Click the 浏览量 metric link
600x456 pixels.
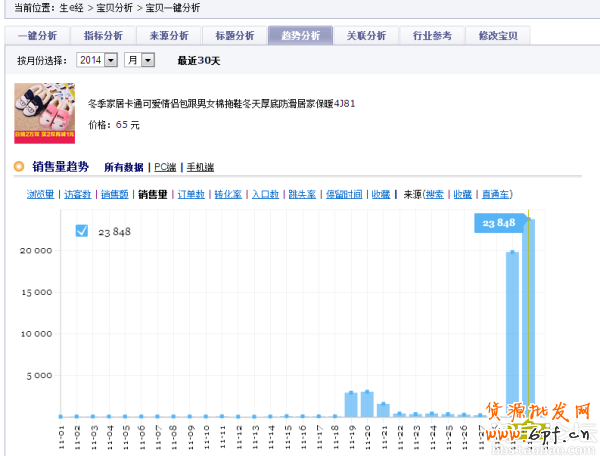coord(41,194)
